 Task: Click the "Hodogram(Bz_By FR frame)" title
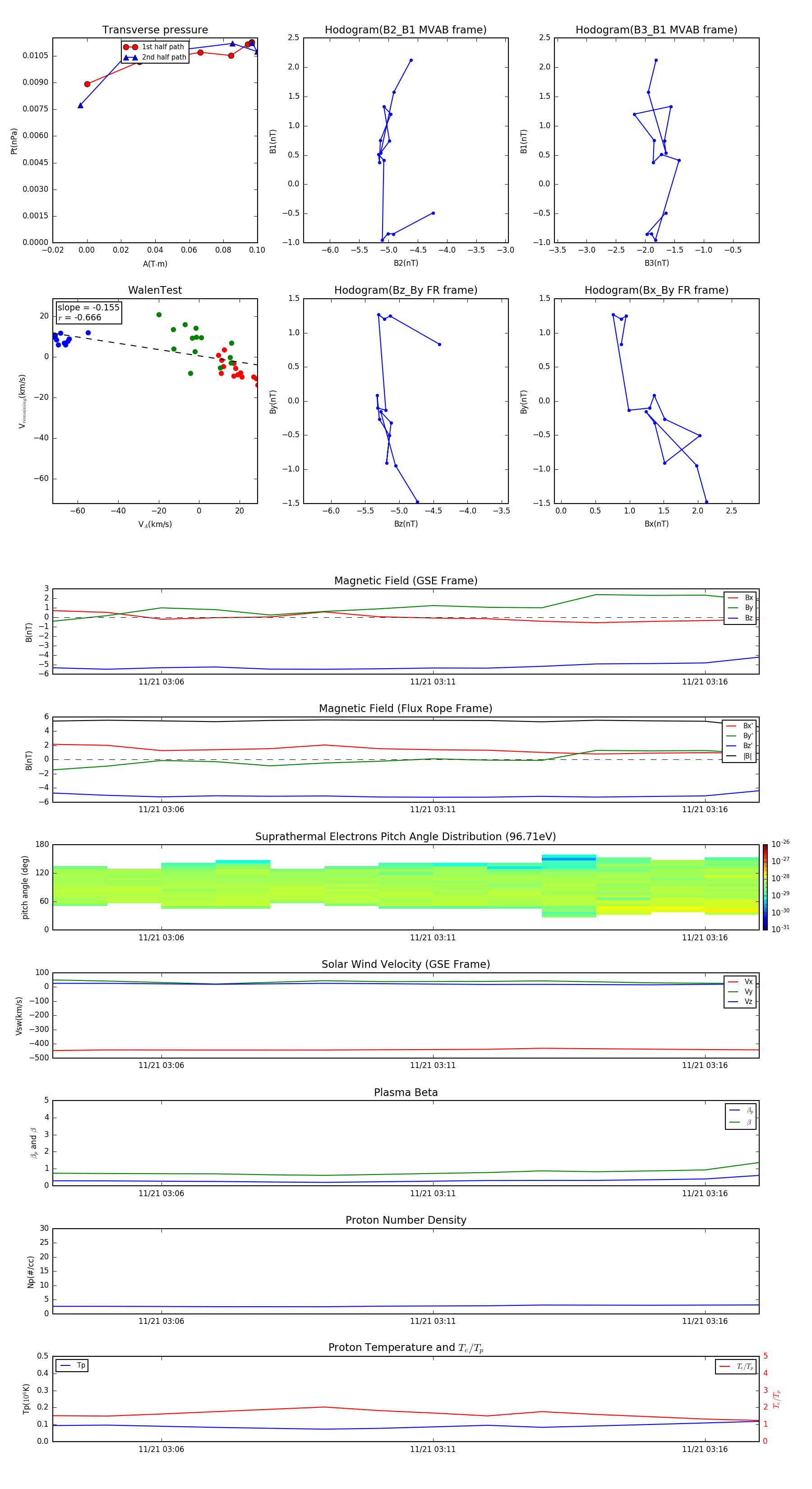406,290
